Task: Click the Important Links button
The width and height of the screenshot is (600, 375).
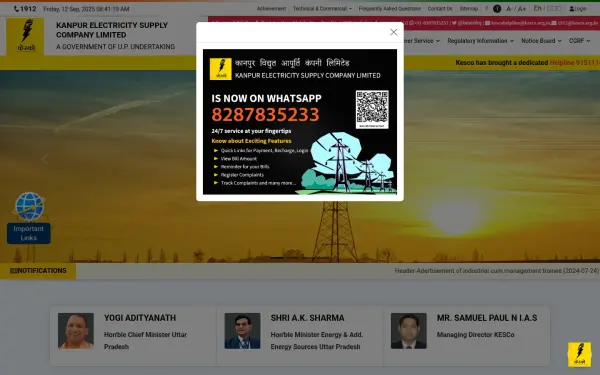Action: point(29,233)
